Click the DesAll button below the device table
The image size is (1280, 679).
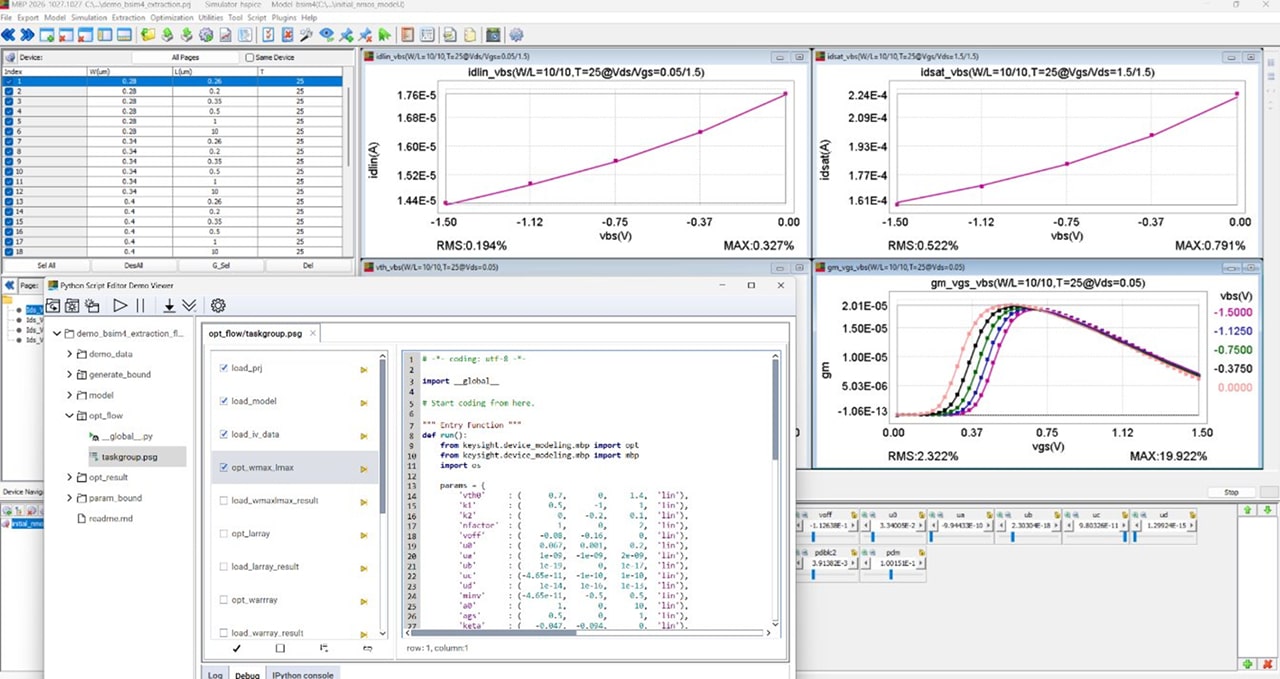133,265
